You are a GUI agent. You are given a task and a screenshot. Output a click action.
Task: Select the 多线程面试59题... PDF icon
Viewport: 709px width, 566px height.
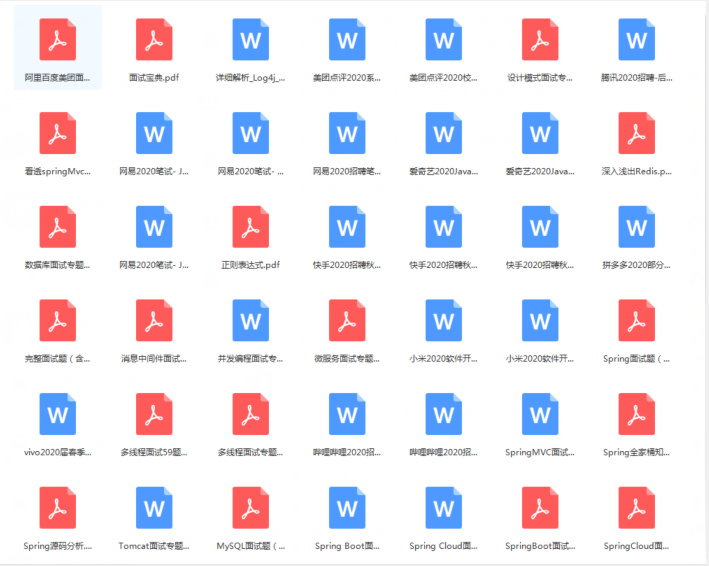154,414
